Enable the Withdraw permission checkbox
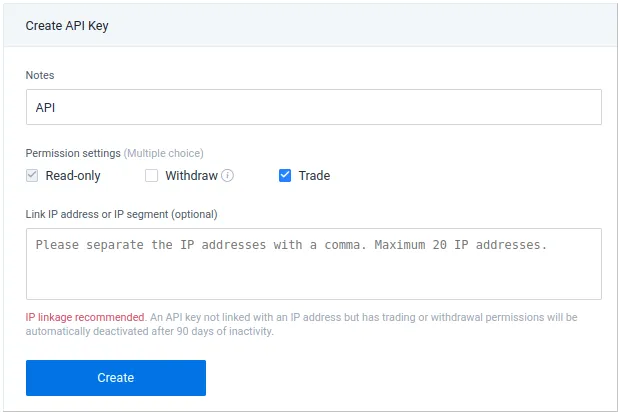 tap(152, 176)
